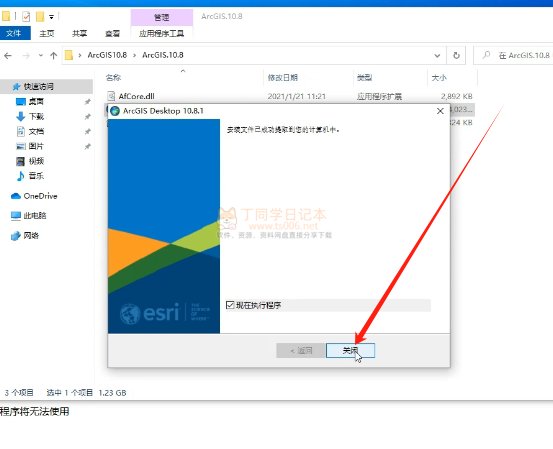
Task: Click the 关闭 button in the installer dialog
Action: click(x=350, y=350)
